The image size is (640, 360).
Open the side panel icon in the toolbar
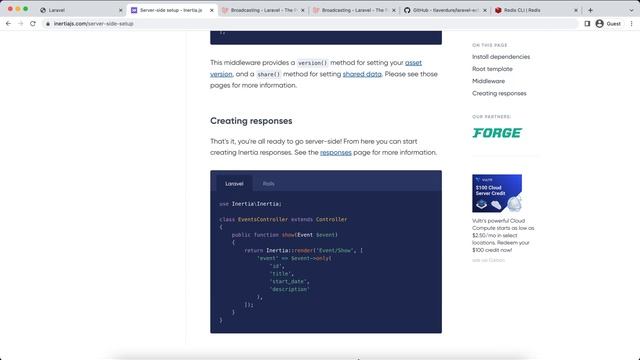[x=587, y=24]
